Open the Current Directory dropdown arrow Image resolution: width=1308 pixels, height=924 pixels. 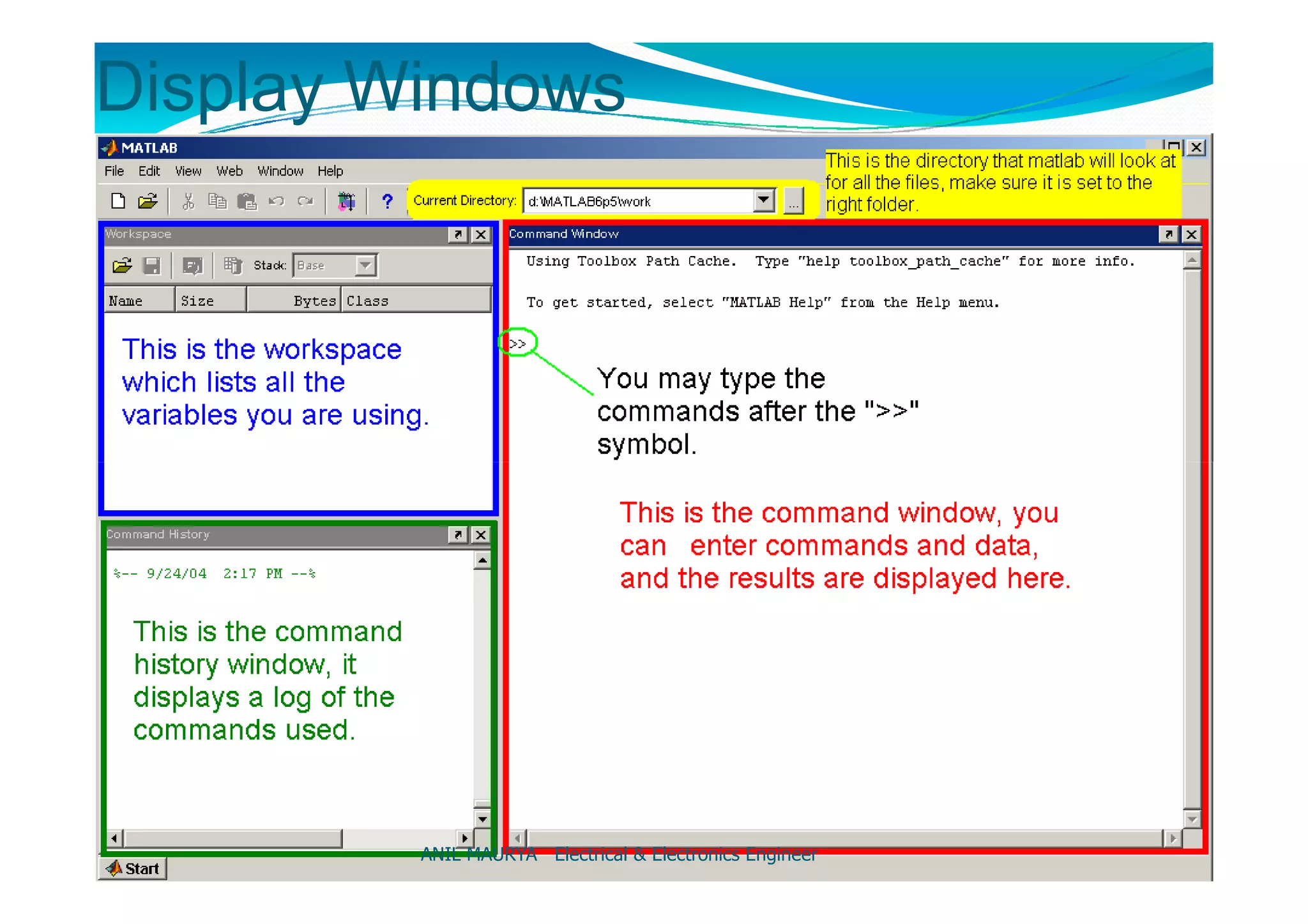coord(764,201)
